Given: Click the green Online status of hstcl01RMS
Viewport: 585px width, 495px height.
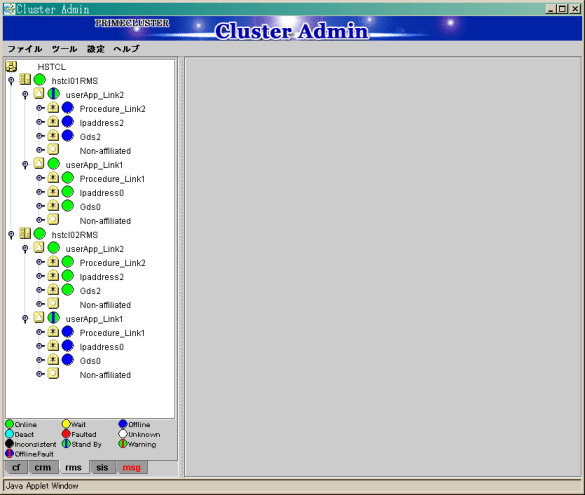Looking at the screenshot, I should coord(40,79).
